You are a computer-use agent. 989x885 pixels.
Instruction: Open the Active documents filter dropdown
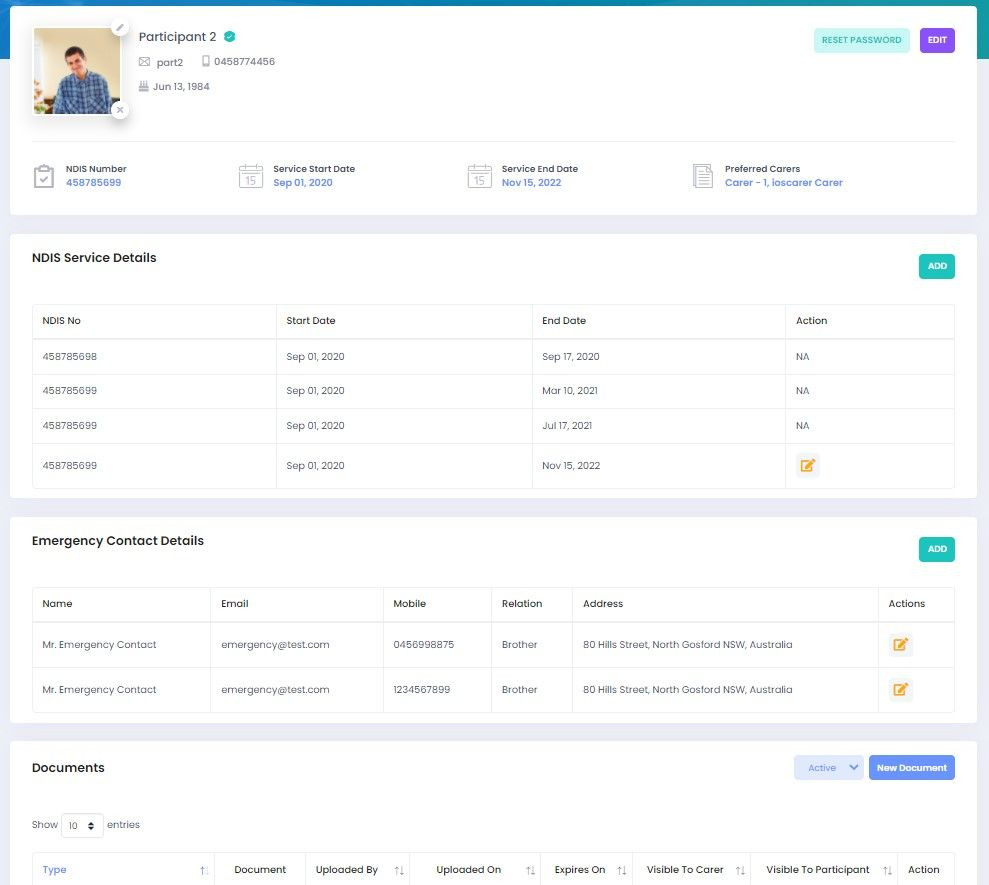pos(828,768)
